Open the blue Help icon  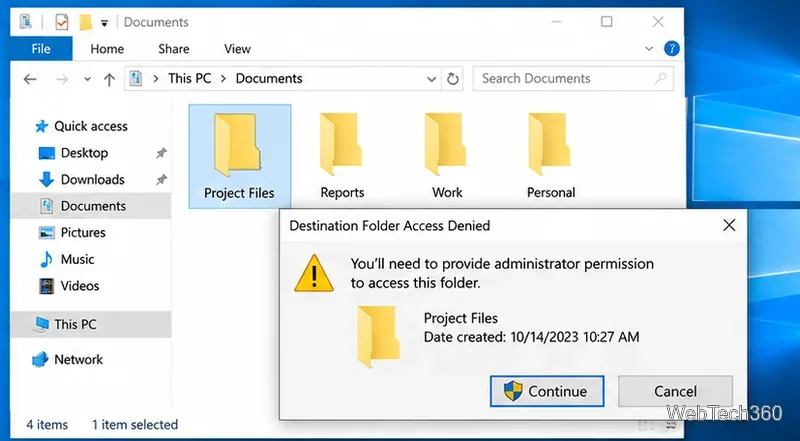tap(671, 49)
